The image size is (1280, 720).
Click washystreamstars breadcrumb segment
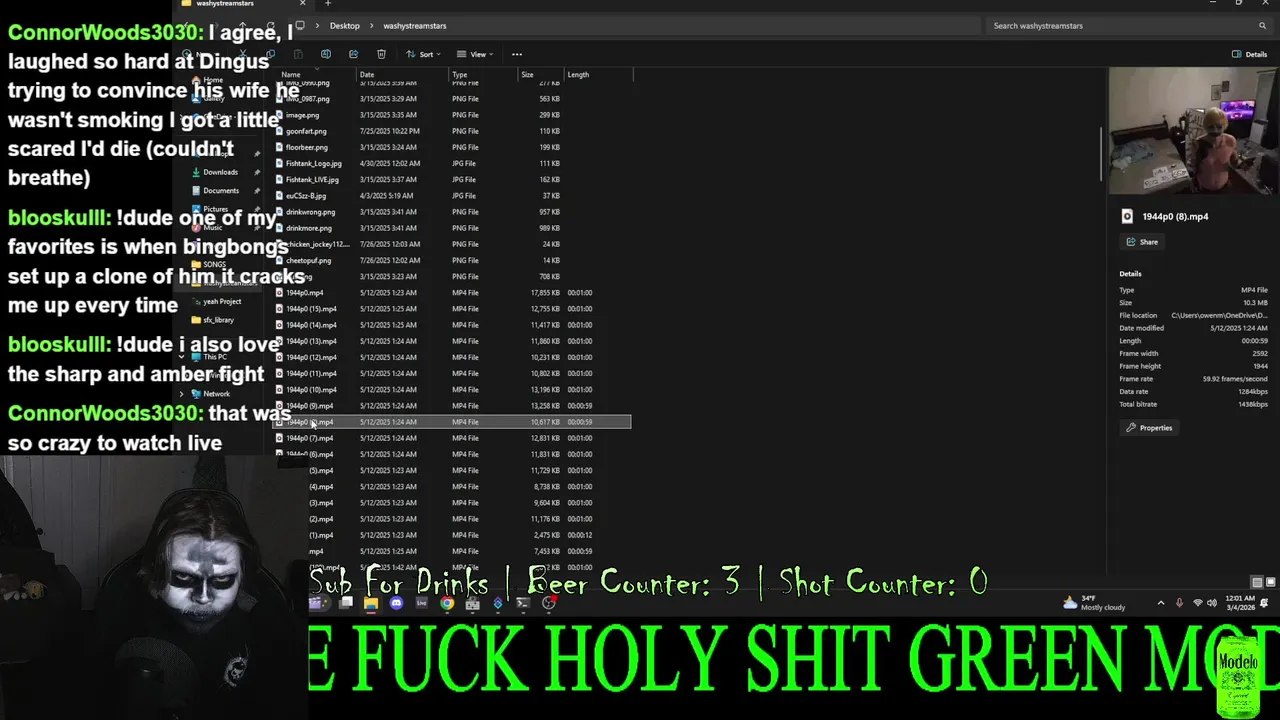pyautogui.click(x=415, y=25)
